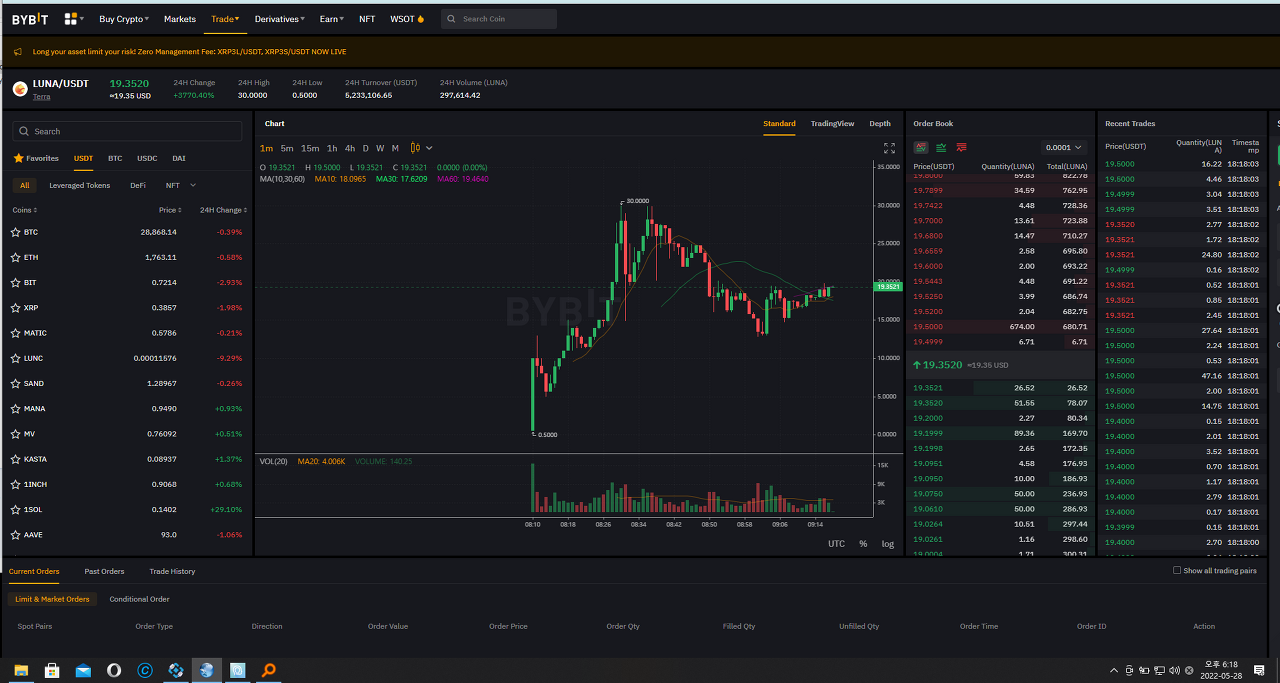Star XRP as a favorite

15,308
